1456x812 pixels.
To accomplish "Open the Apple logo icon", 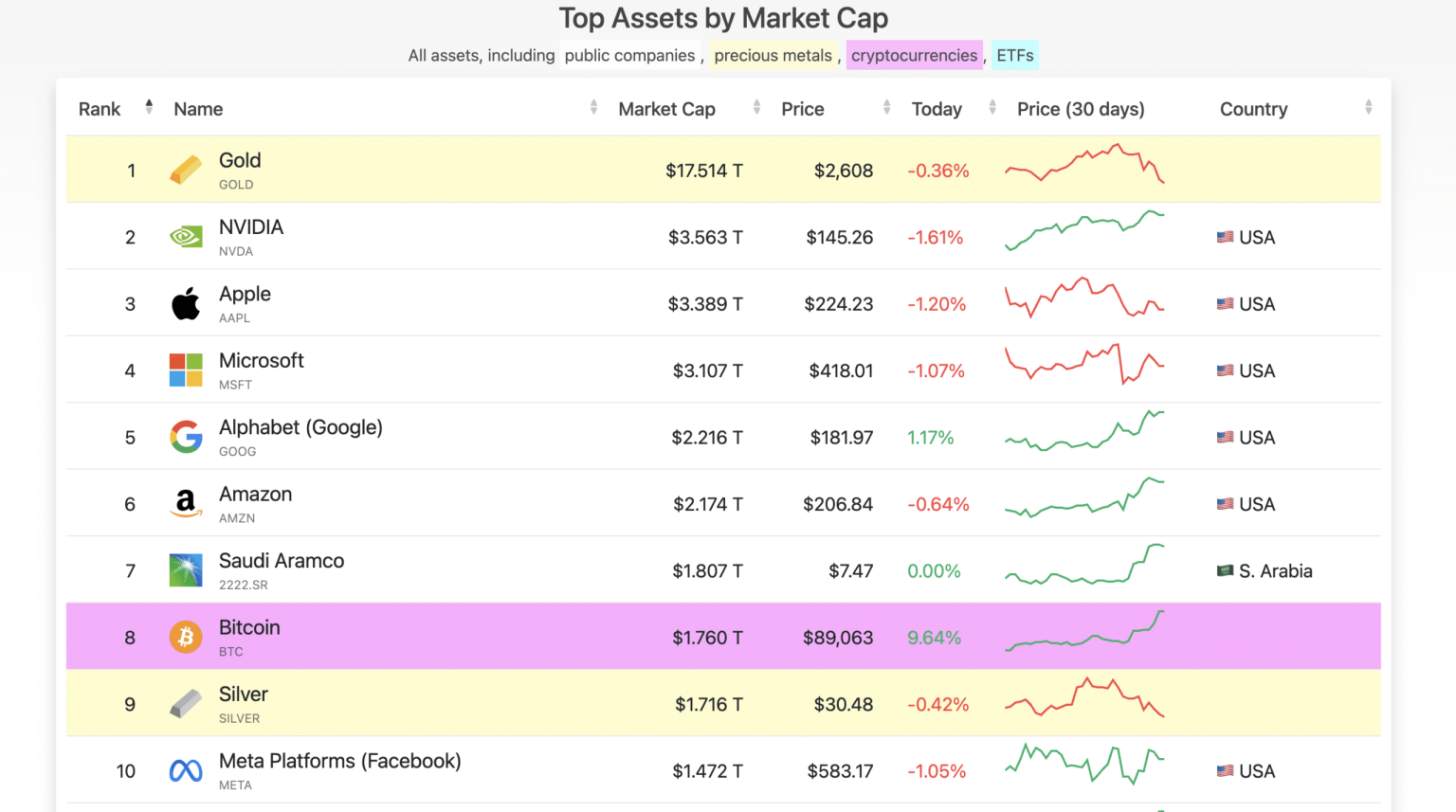I will click(186, 303).
